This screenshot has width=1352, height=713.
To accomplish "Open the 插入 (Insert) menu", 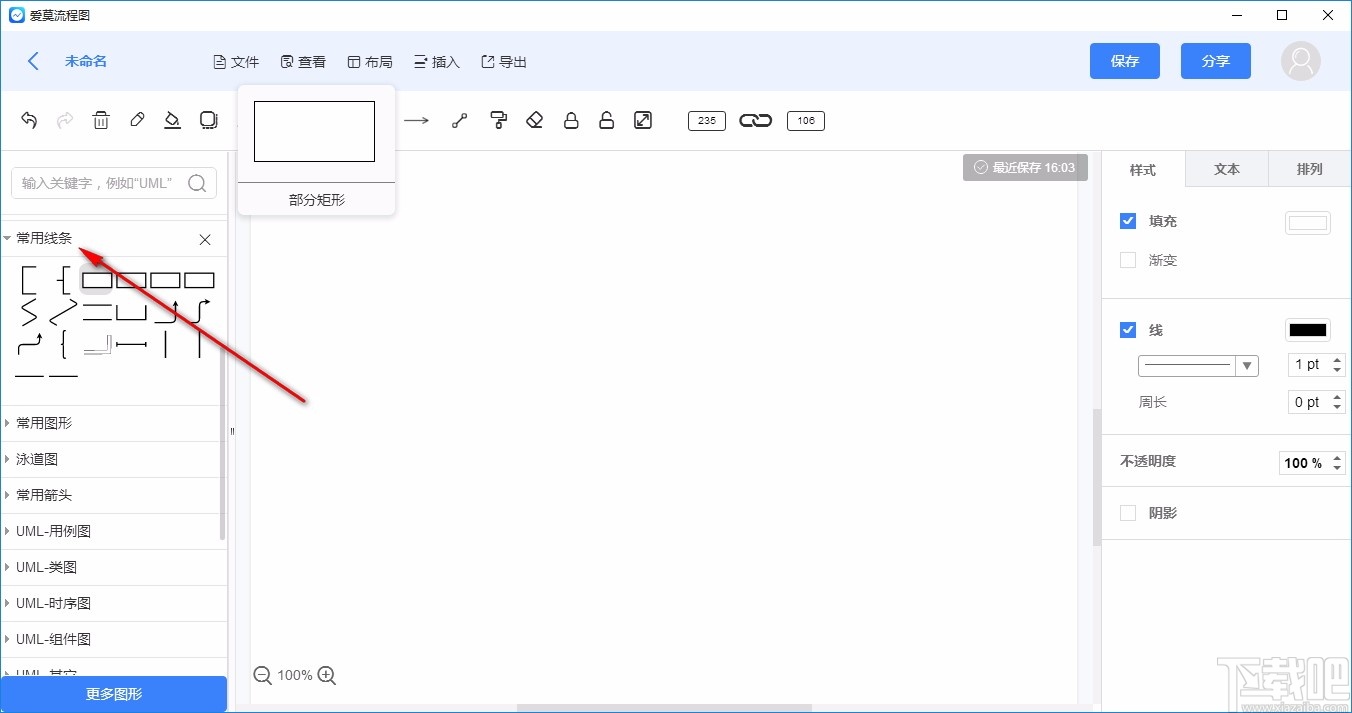I will coord(436,61).
